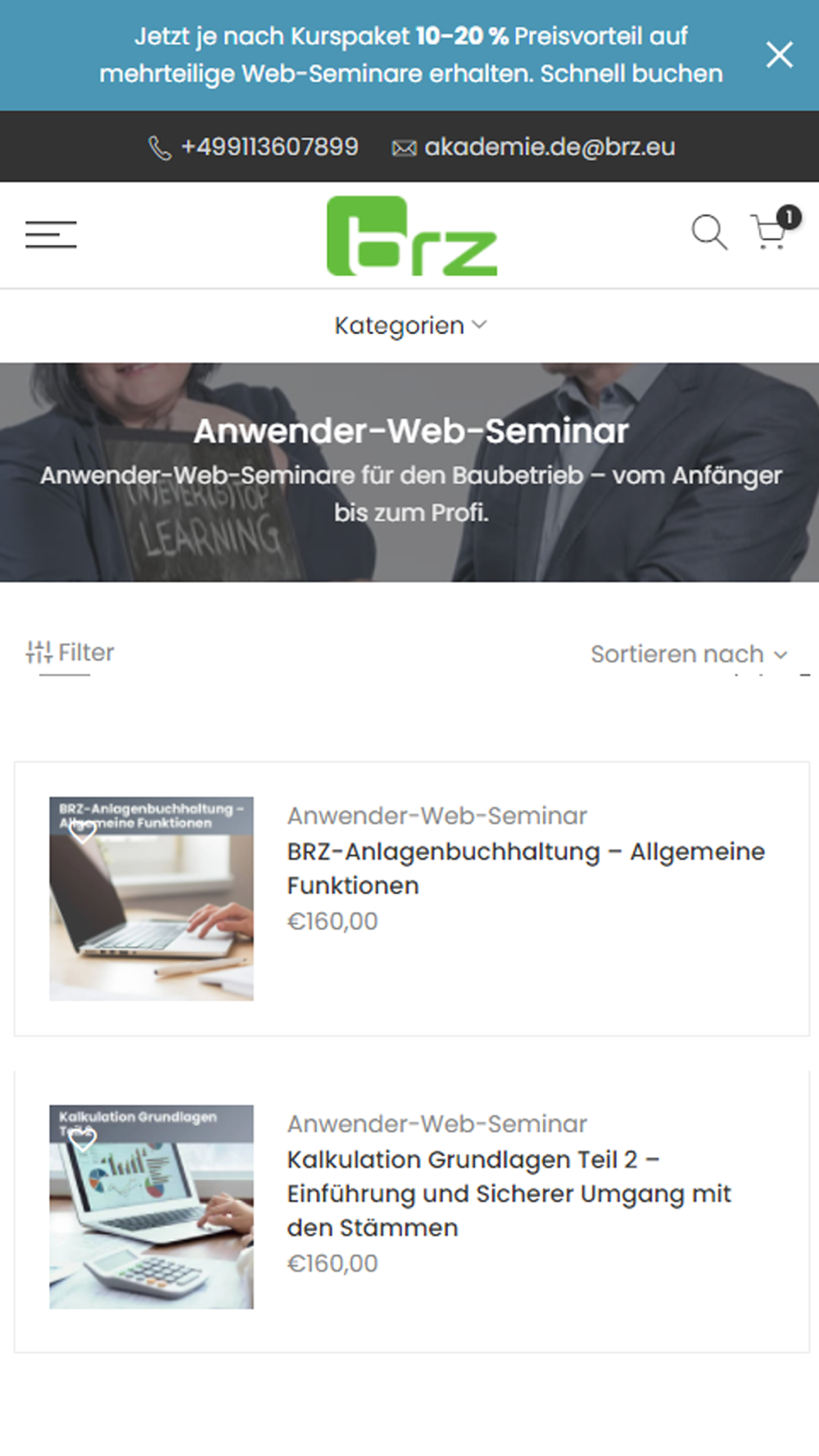Open BRZ-Anlagenbuchhaltung – Allgemeine Funktionen title
This screenshot has width=819, height=1456.
526,868
